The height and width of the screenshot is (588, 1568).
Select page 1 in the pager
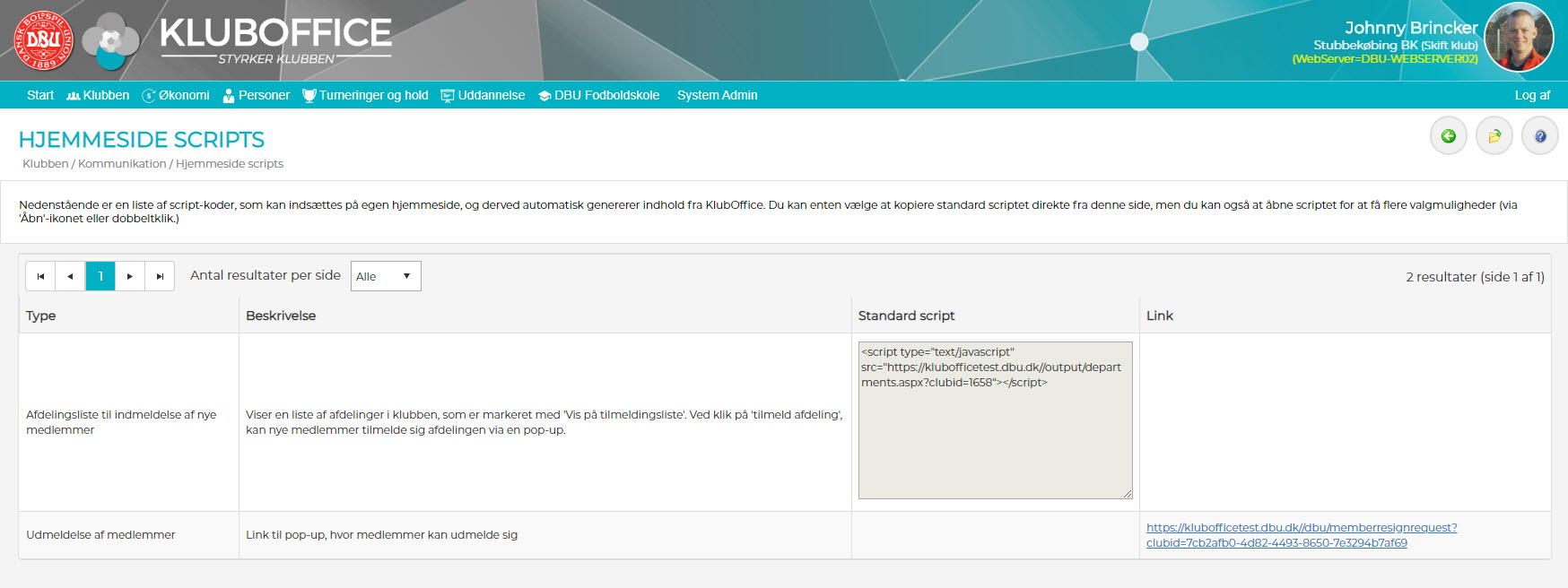click(100, 276)
